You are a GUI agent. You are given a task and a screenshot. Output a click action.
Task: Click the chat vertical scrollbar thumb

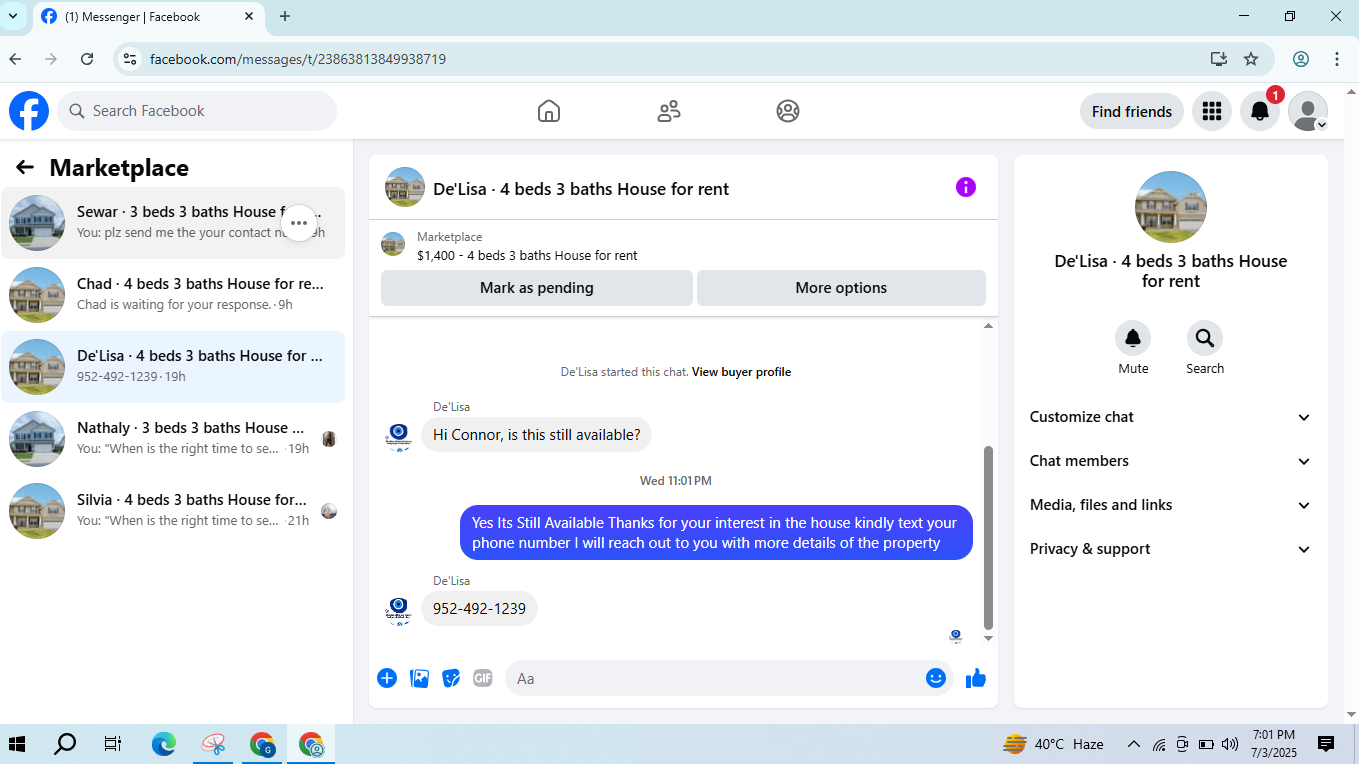tap(989, 537)
